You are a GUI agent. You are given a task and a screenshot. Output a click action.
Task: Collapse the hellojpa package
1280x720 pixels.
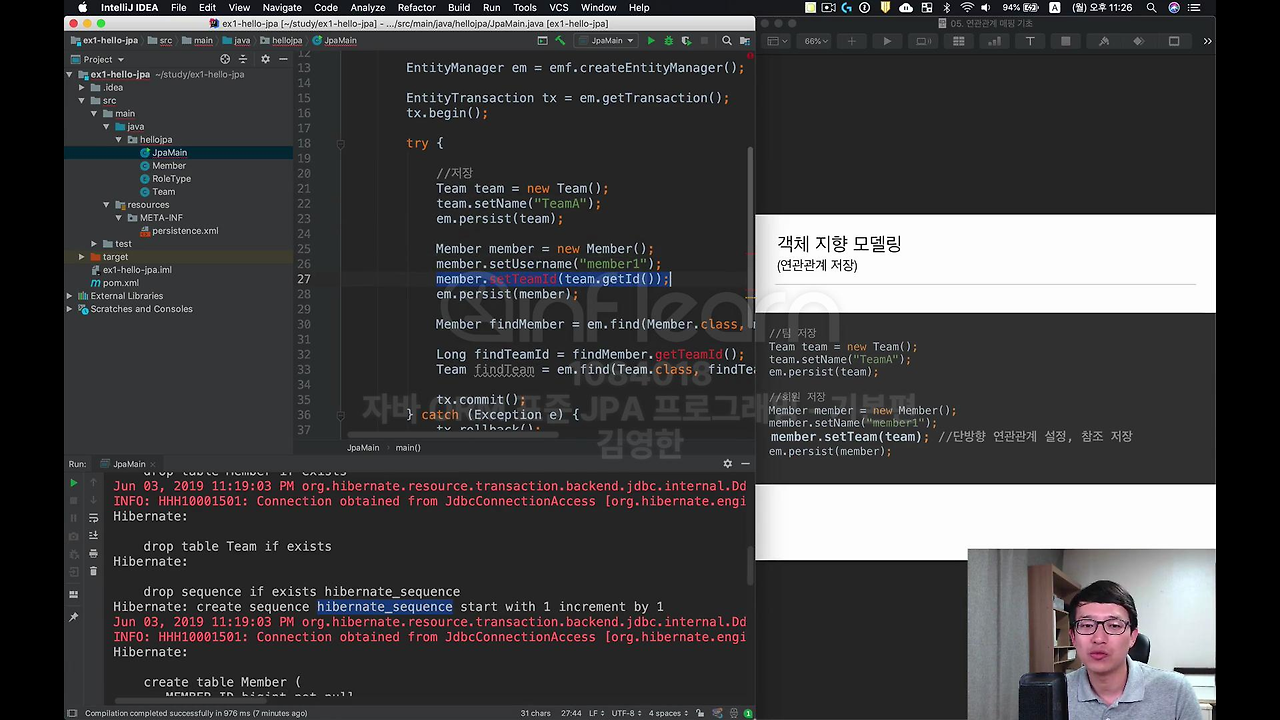[119, 140]
